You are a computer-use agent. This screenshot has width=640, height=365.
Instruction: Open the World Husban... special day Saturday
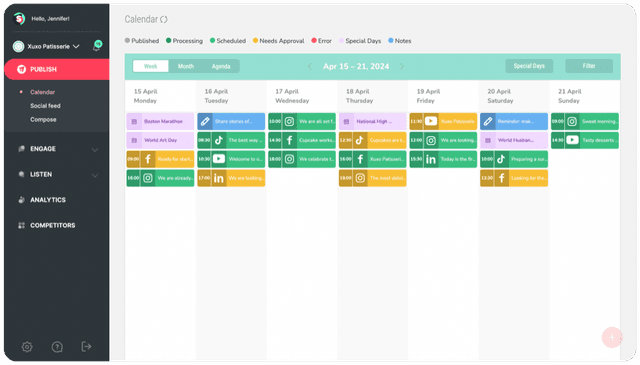[x=514, y=140]
